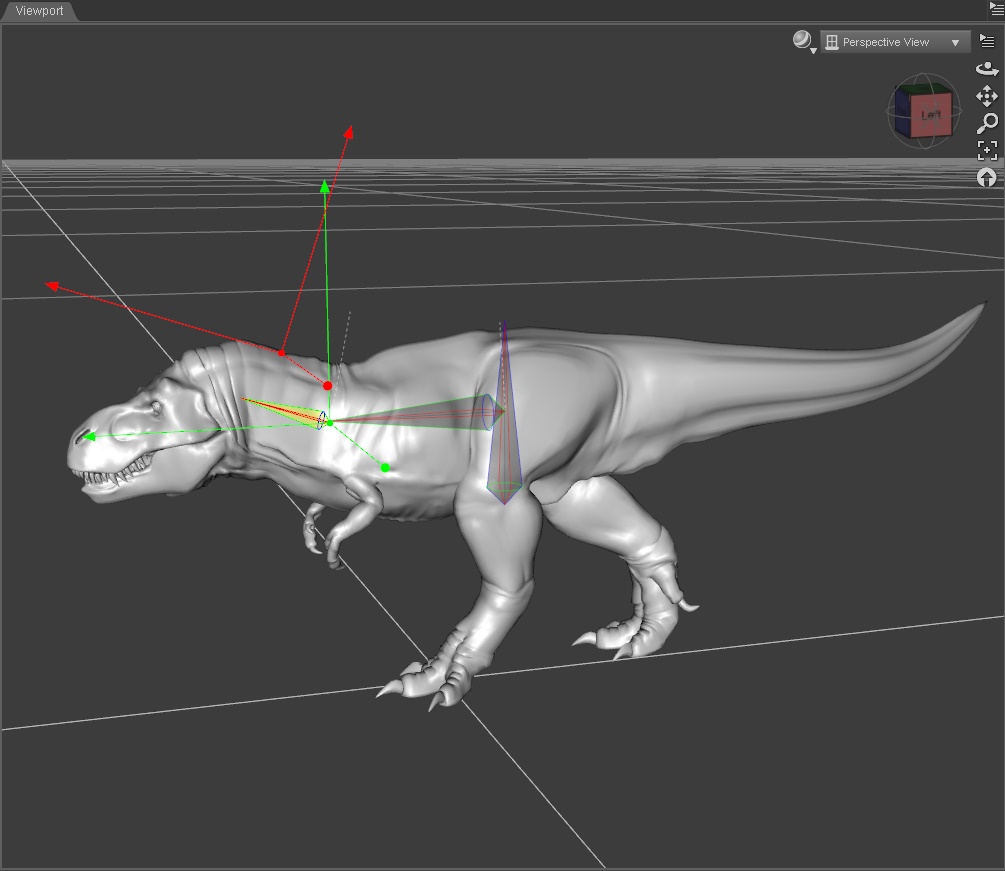Select the Pan camera tool

click(x=987, y=96)
